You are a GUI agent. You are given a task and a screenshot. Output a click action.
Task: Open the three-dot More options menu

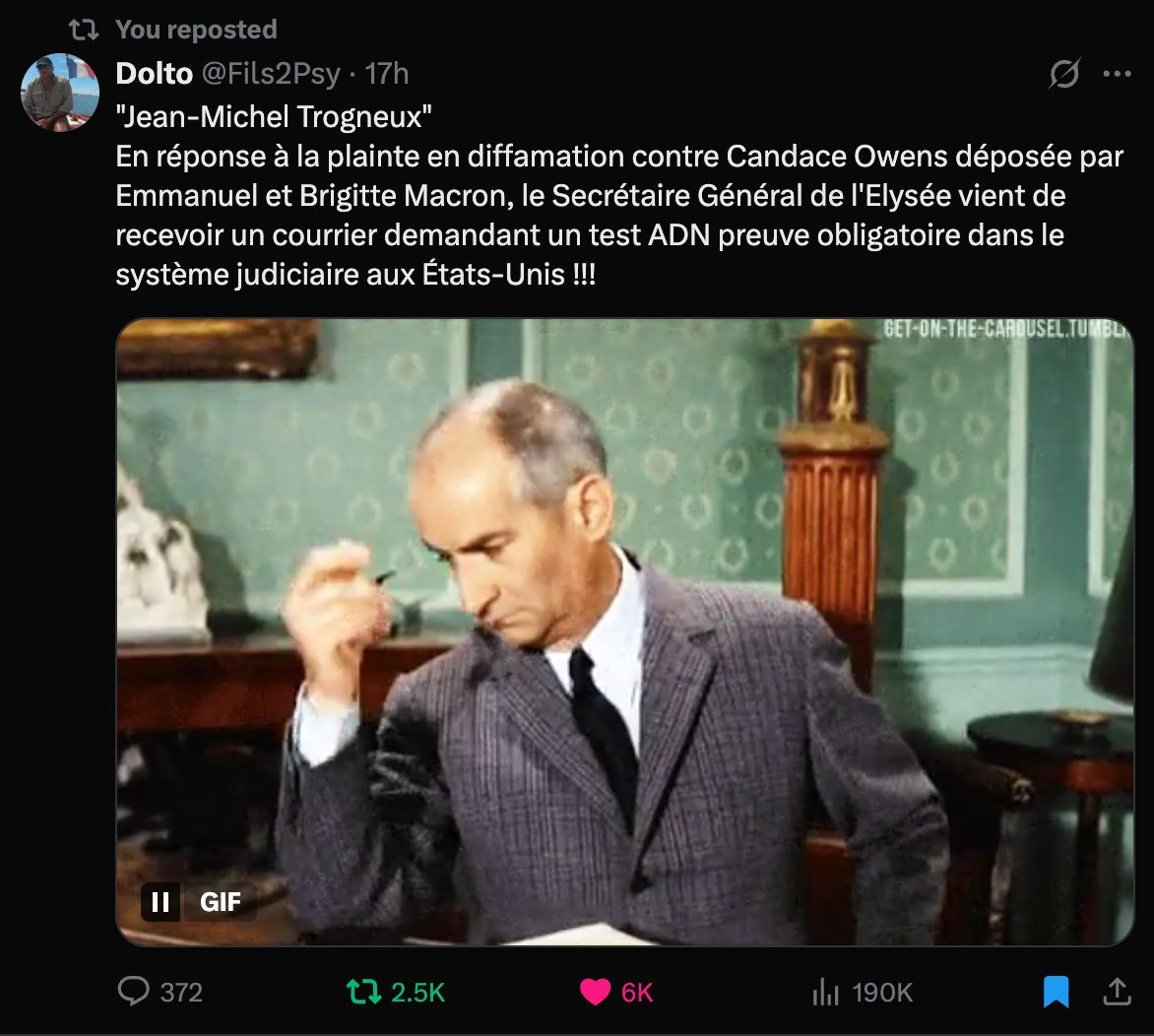1117,74
